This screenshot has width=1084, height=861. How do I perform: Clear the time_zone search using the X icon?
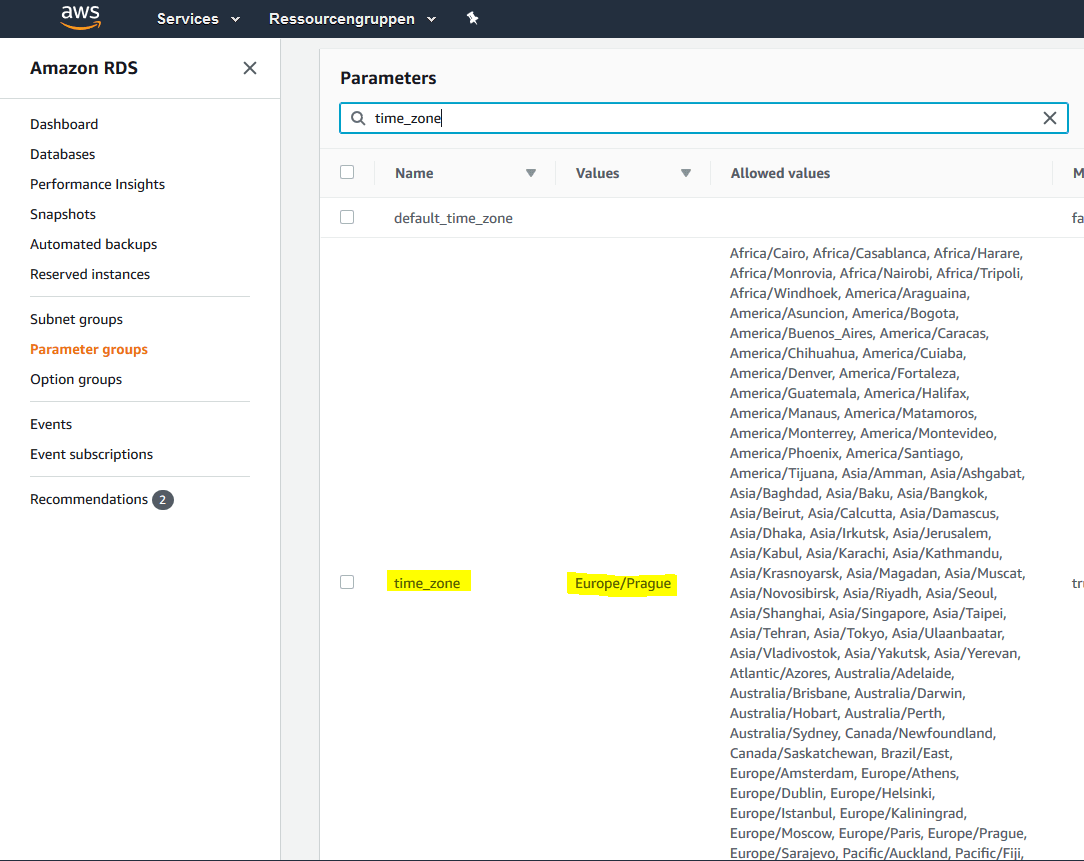pos(1050,117)
